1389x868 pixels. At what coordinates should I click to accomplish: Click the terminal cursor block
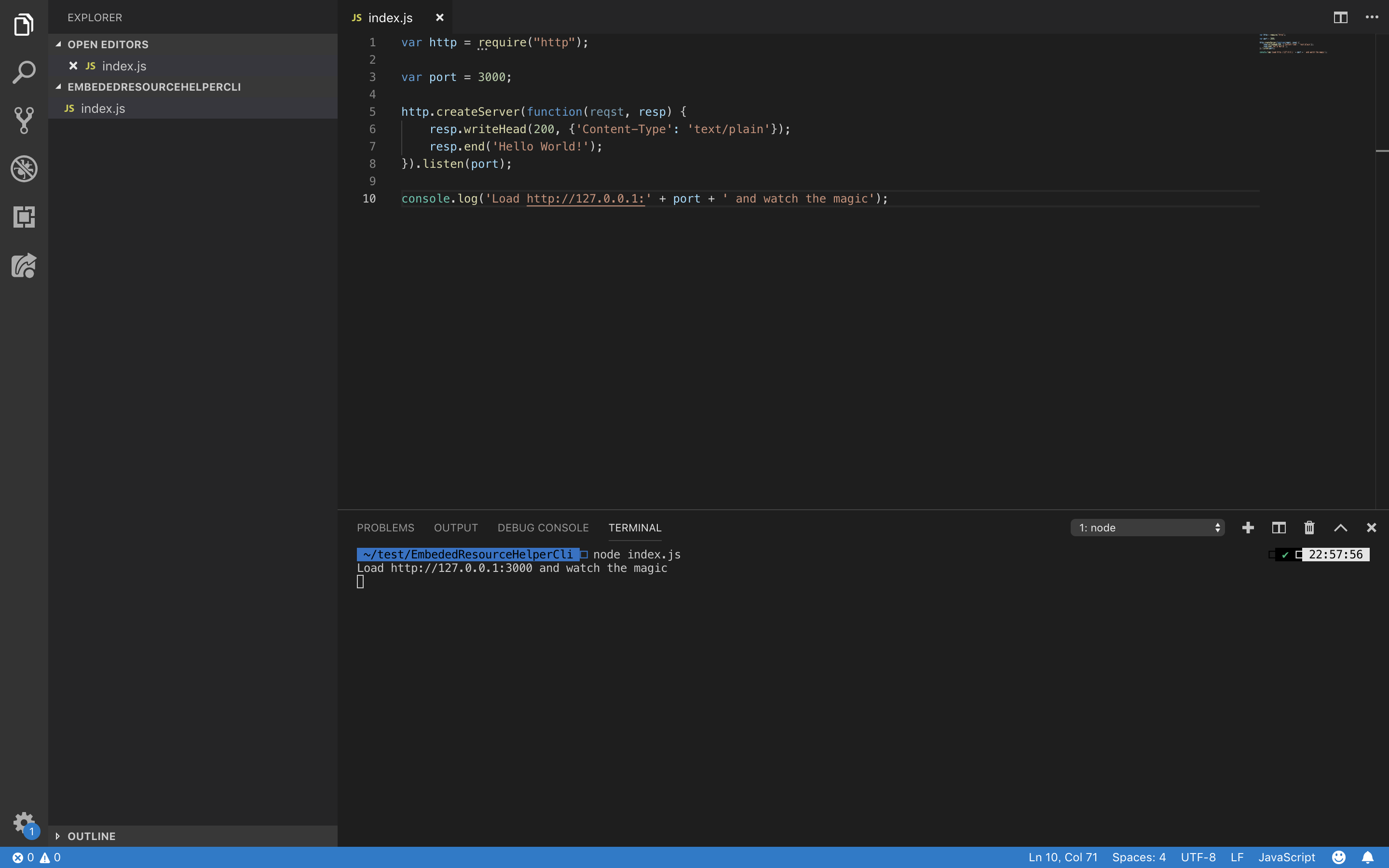pos(360,582)
